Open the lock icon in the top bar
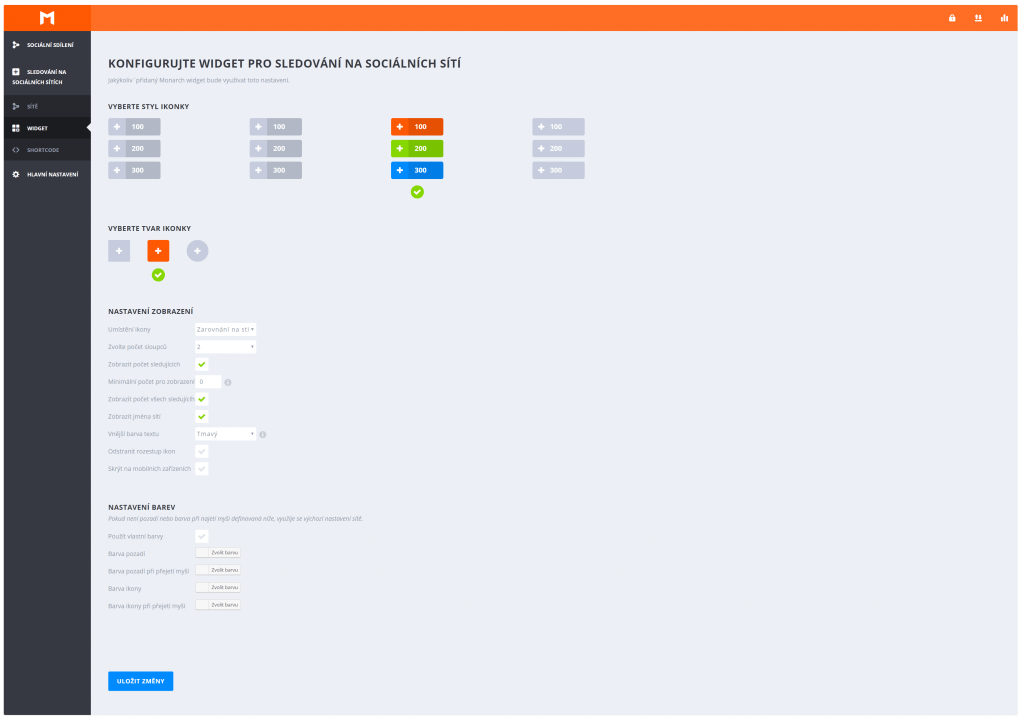This screenshot has height=719, width=1024. tap(952, 18)
